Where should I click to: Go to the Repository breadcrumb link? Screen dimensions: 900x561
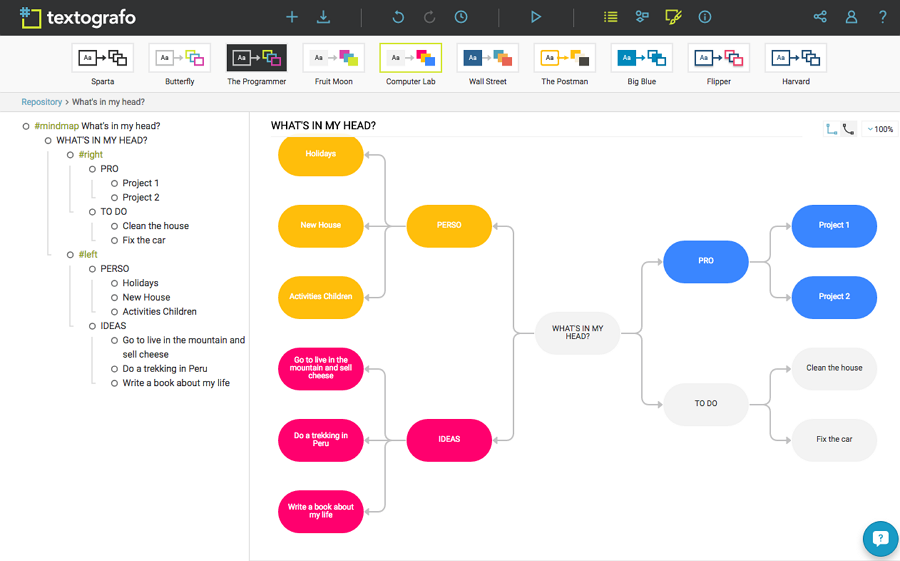41,102
